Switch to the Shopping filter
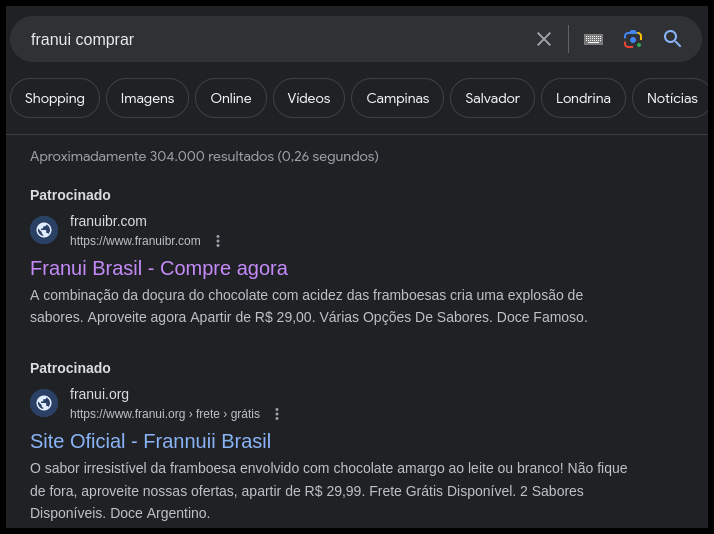 (x=55, y=98)
